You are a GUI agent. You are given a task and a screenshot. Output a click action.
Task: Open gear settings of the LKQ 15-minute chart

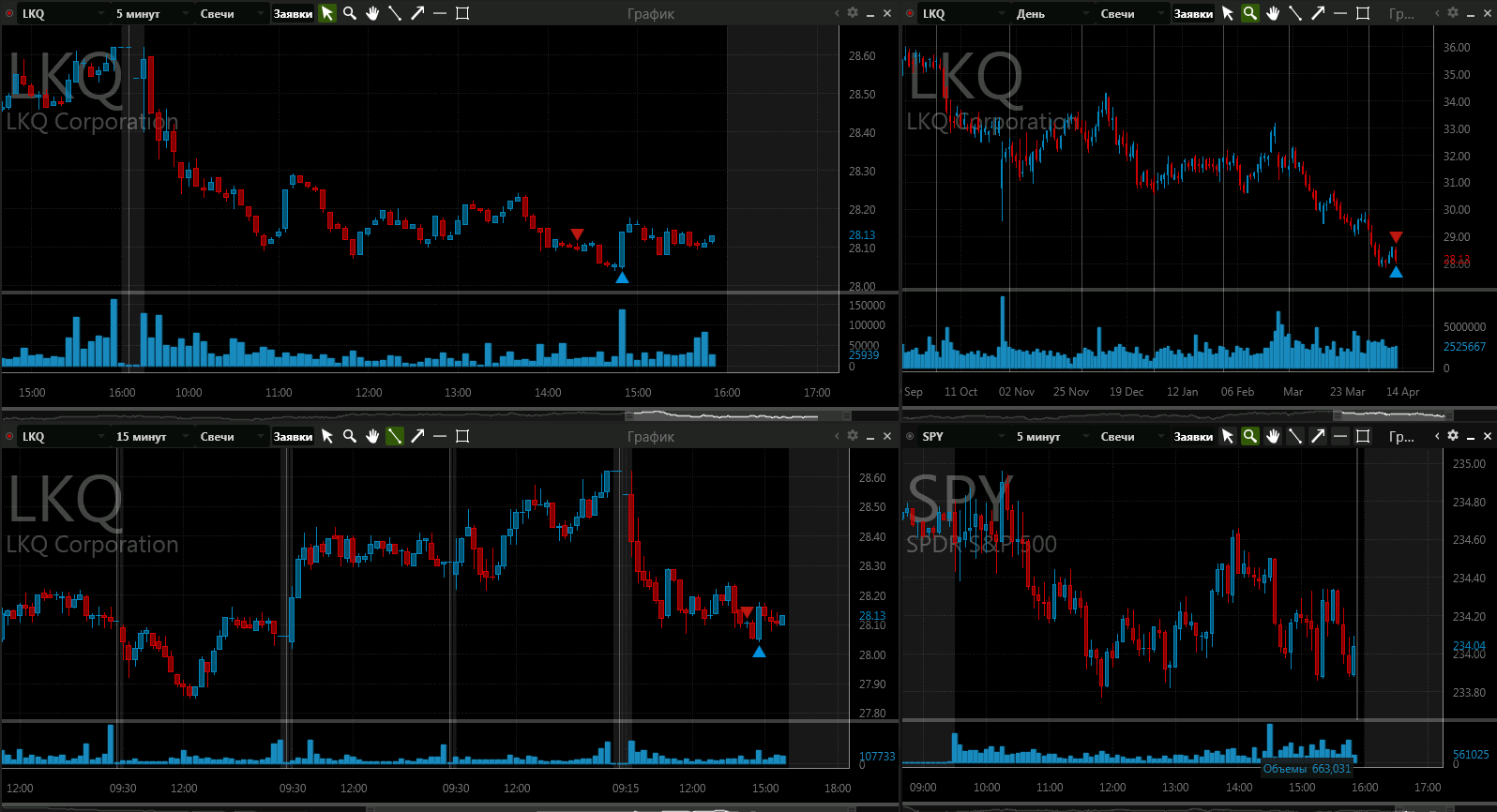[853, 436]
